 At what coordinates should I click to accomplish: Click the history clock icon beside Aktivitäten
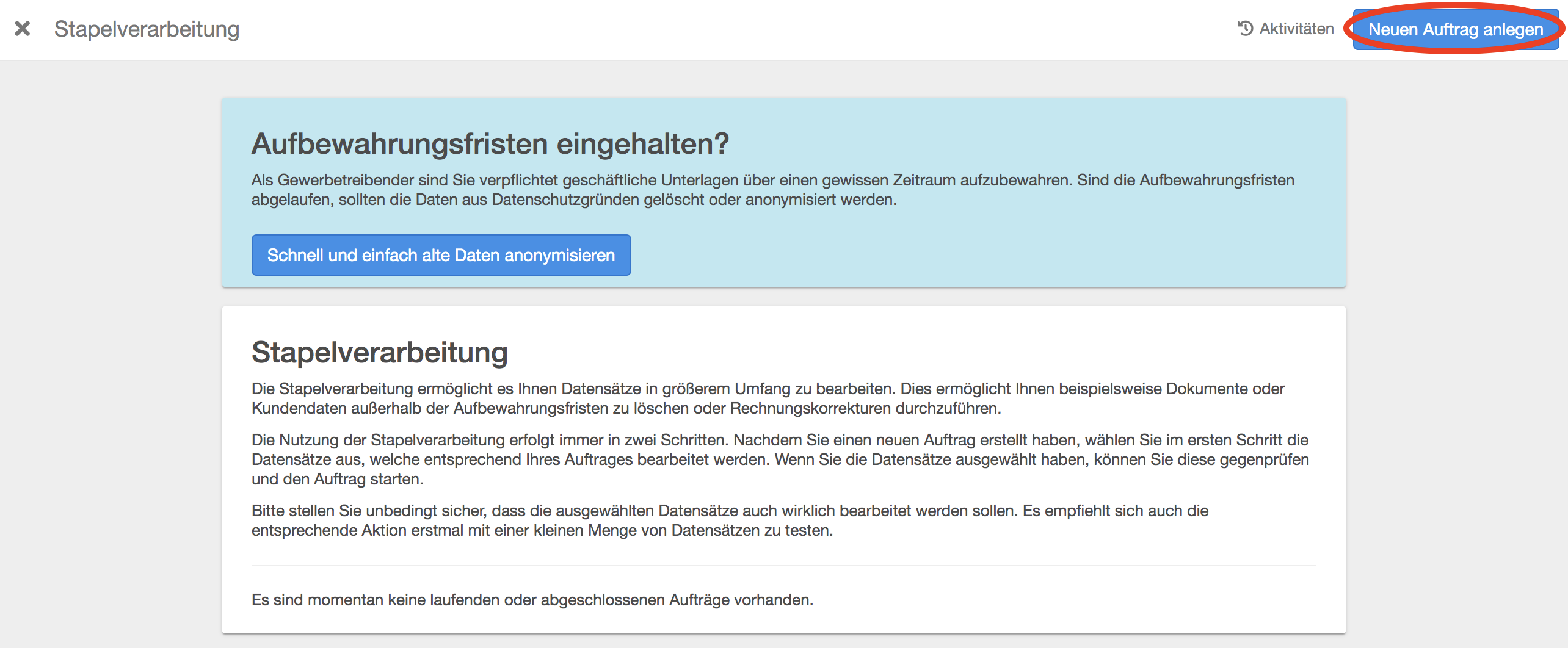point(1245,29)
